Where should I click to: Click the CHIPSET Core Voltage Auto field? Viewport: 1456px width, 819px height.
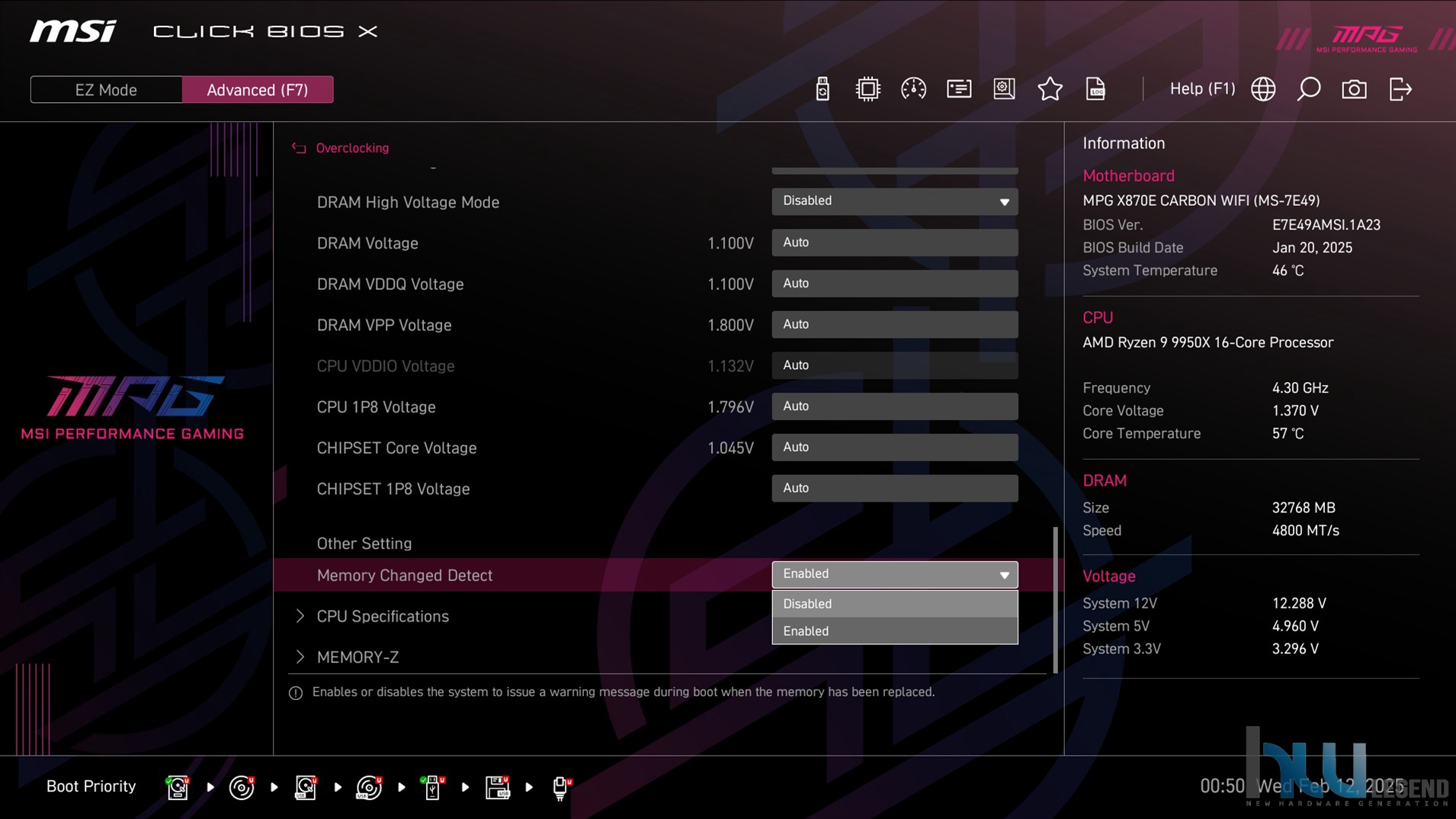894,448
